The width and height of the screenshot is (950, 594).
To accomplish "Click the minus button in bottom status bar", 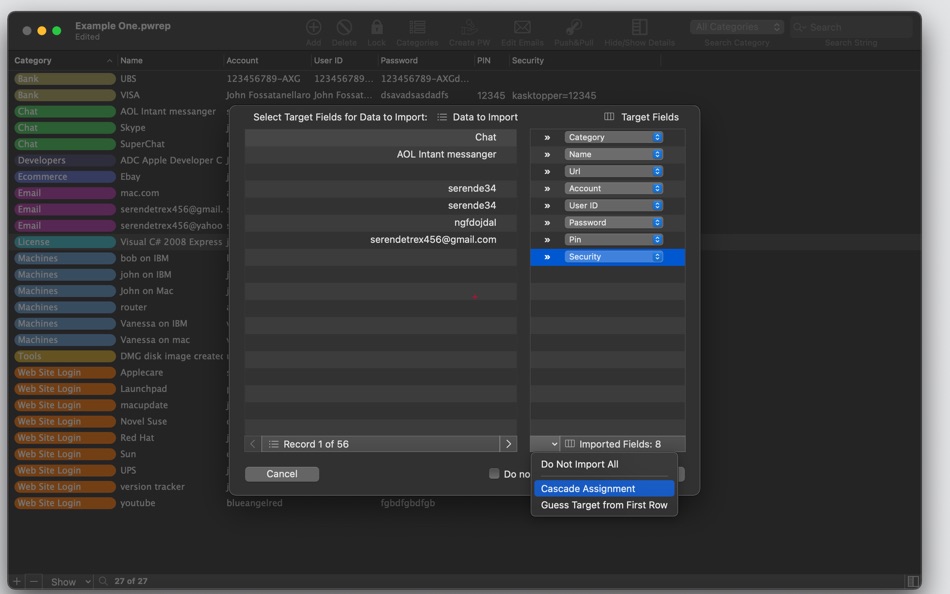I will 34,581.
